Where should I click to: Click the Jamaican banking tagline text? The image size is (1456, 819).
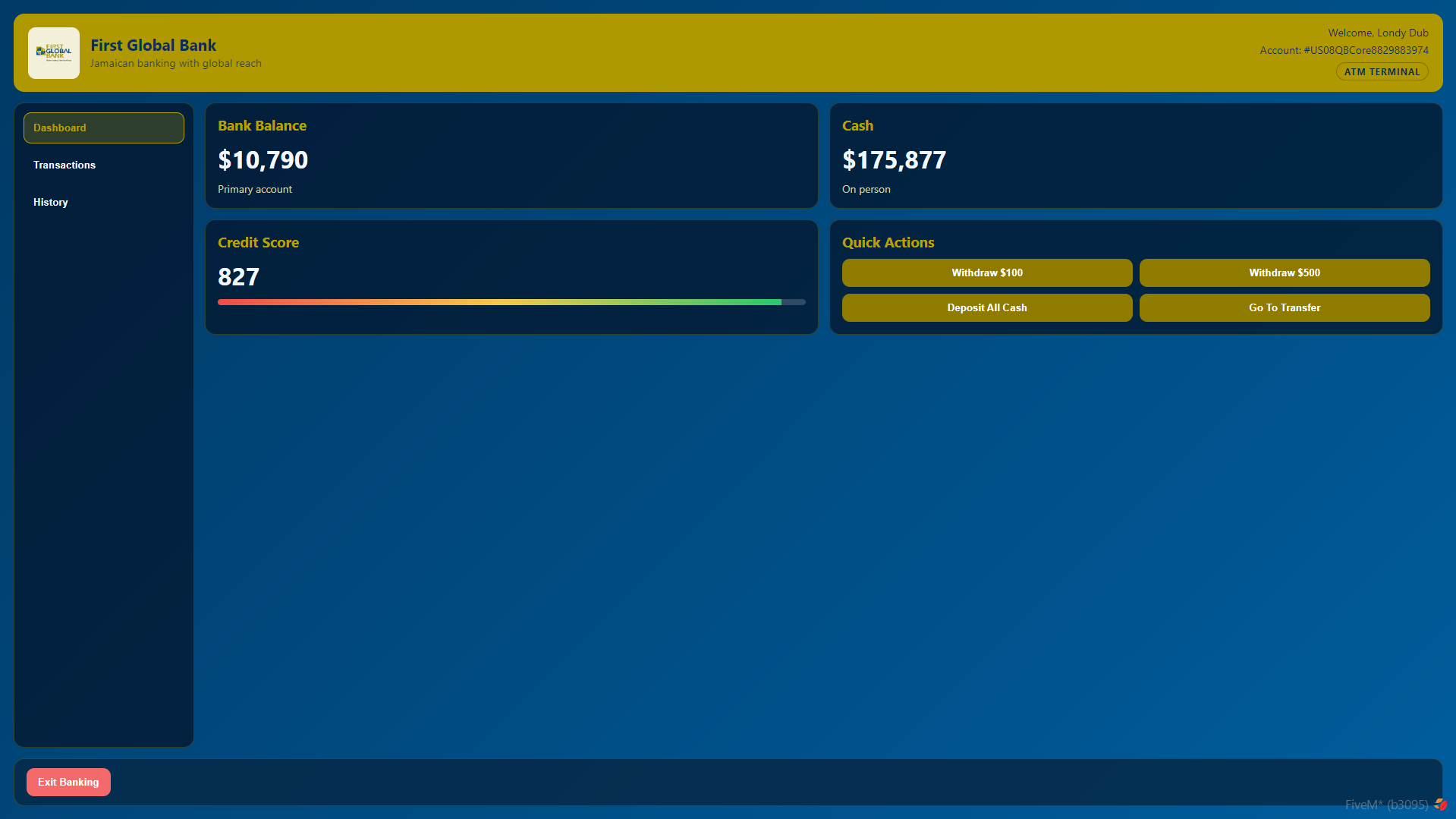click(x=176, y=63)
